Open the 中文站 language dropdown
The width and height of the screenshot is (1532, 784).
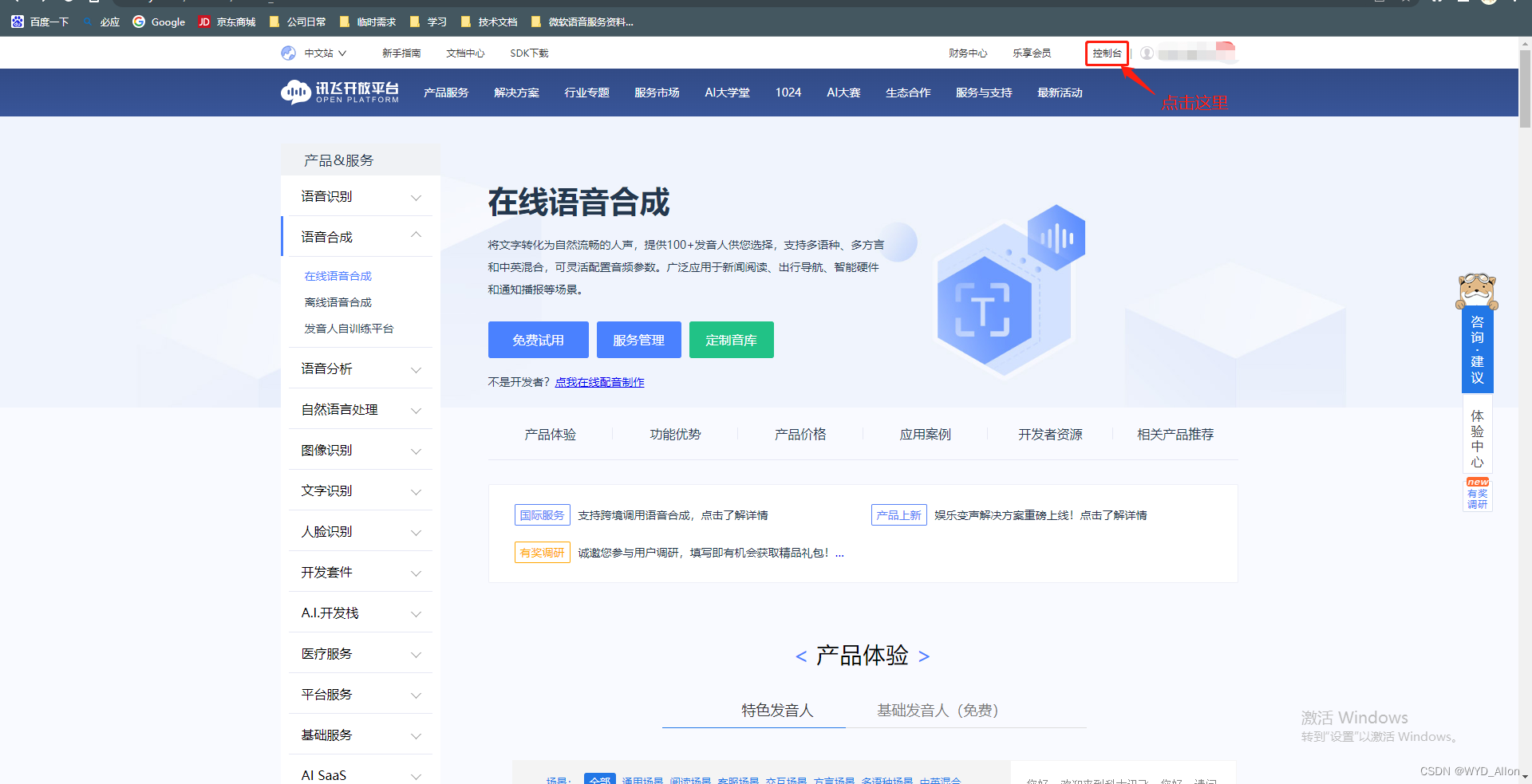point(326,53)
